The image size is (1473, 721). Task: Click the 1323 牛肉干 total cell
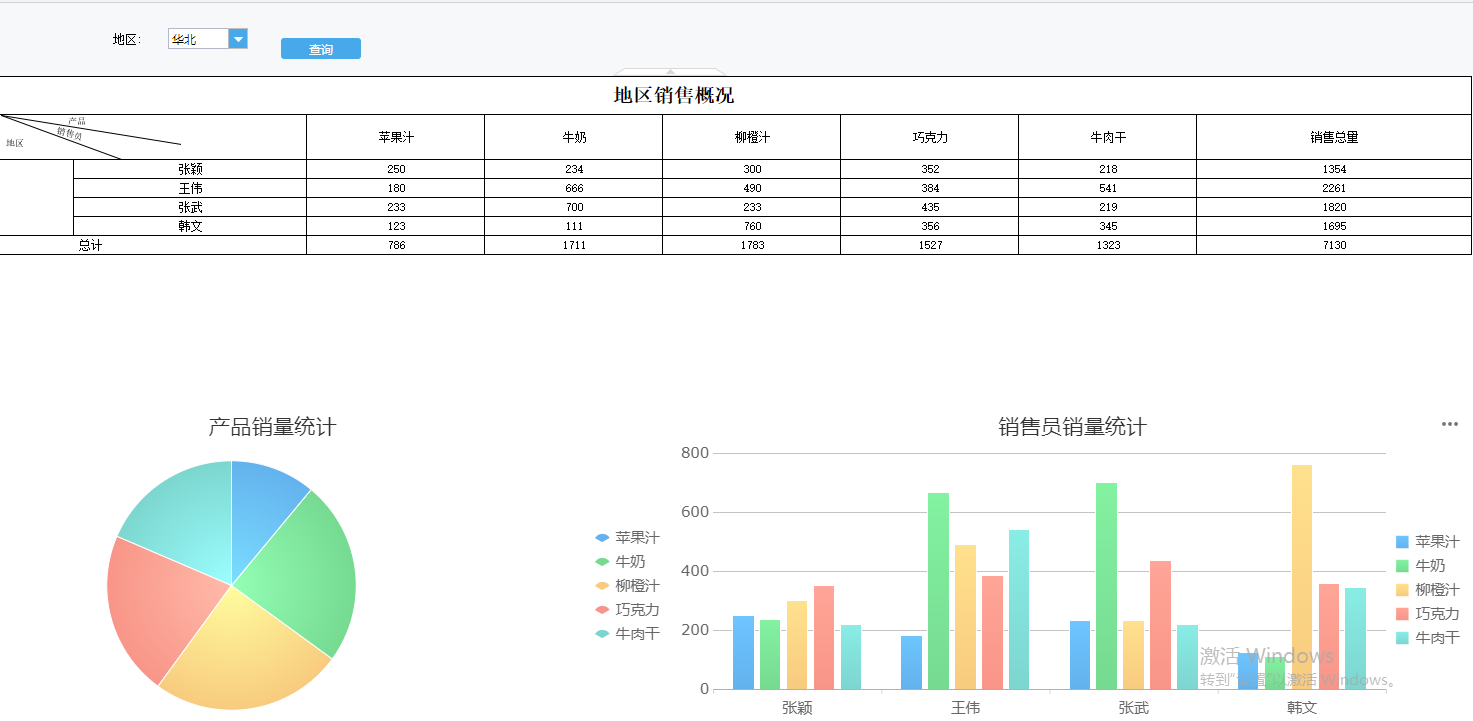[1108, 245]
